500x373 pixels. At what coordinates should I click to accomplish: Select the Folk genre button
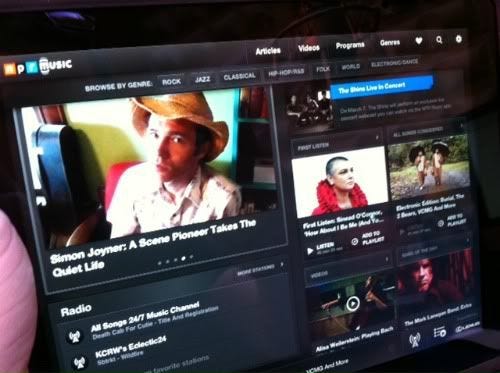pos(323,69)
